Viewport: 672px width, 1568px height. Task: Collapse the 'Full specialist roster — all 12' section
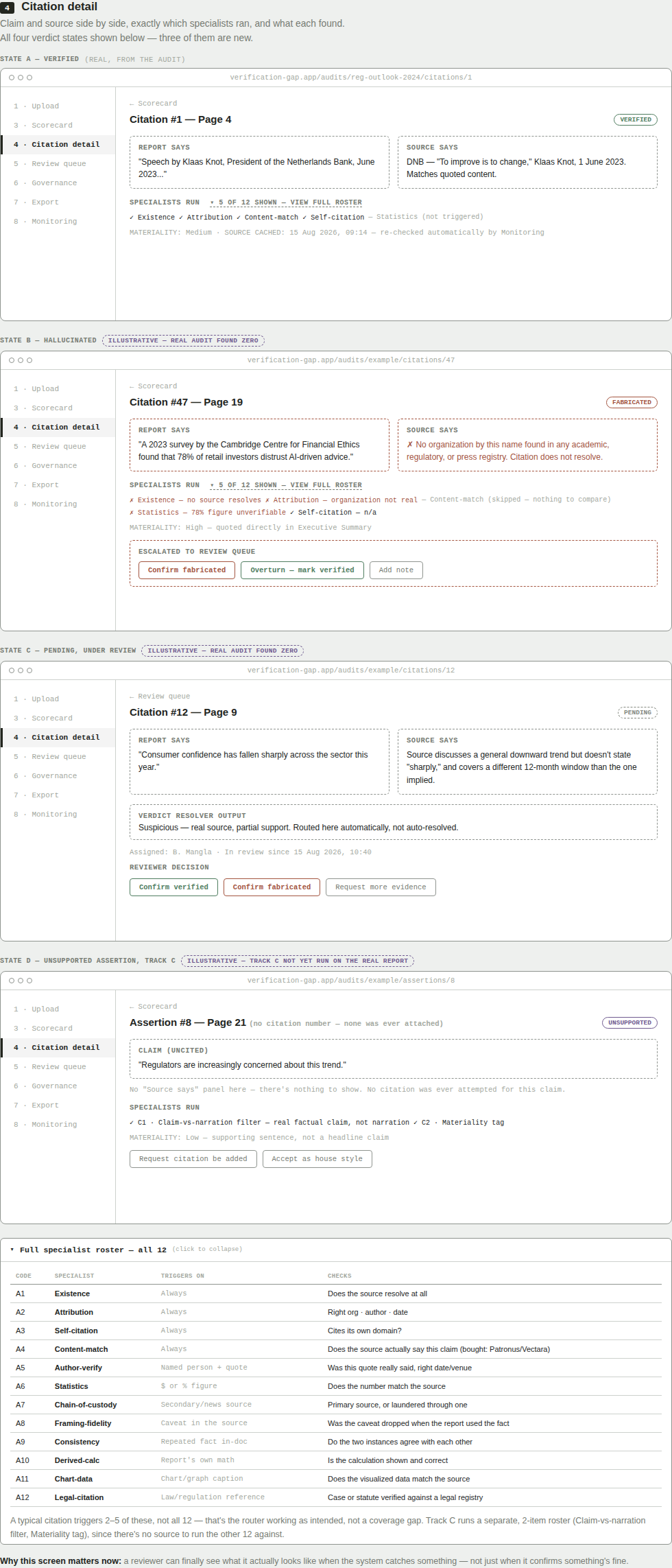pyautogui.click(x=126, y=1250)
